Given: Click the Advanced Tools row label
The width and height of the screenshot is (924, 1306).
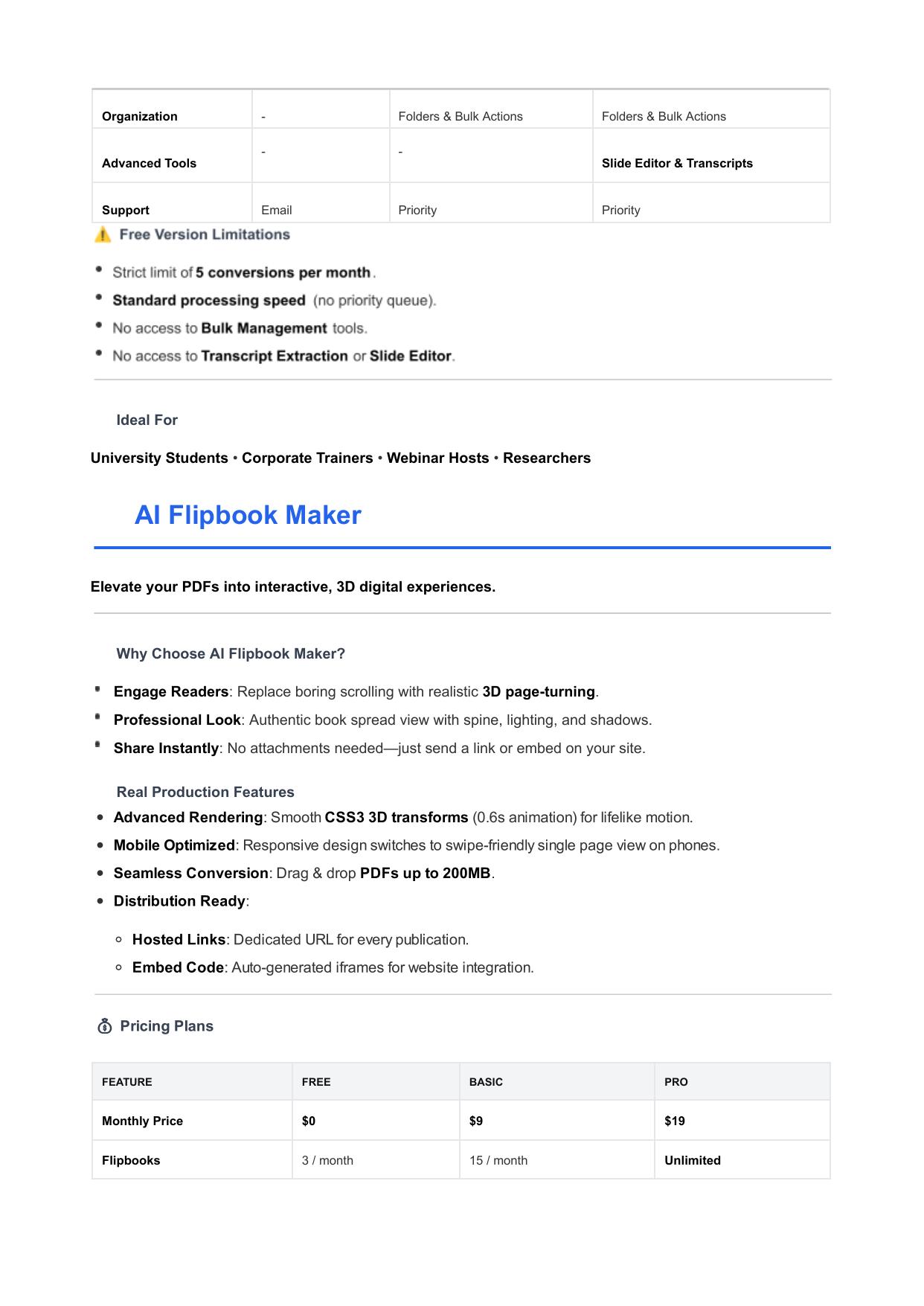Looking at the screenshot, I should pyautogui.click(x=149, y=163).
